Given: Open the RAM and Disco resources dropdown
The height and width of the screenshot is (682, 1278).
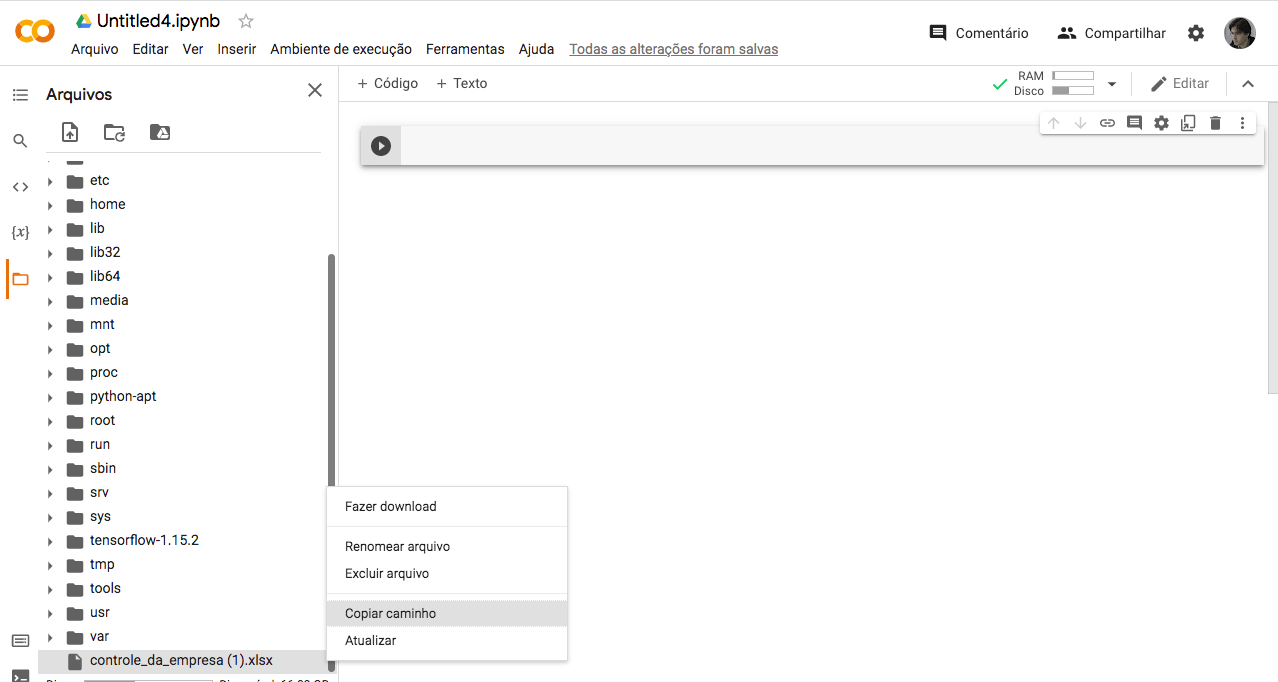Looking at the screenshot, I should pos(1112,83).
